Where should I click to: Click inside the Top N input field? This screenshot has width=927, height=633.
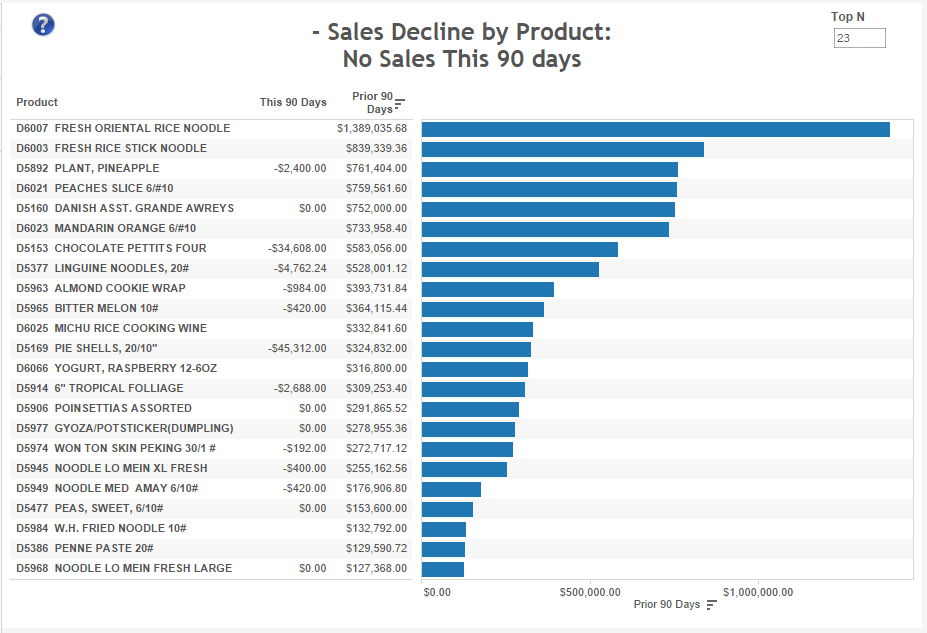(x=860, y=38)
